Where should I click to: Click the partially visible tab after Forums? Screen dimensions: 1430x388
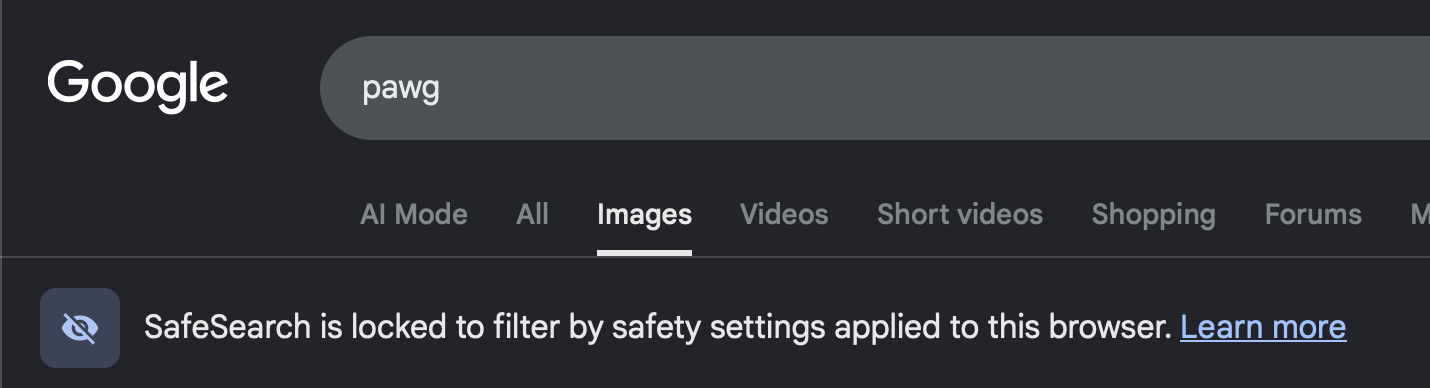coord(1420,214)
